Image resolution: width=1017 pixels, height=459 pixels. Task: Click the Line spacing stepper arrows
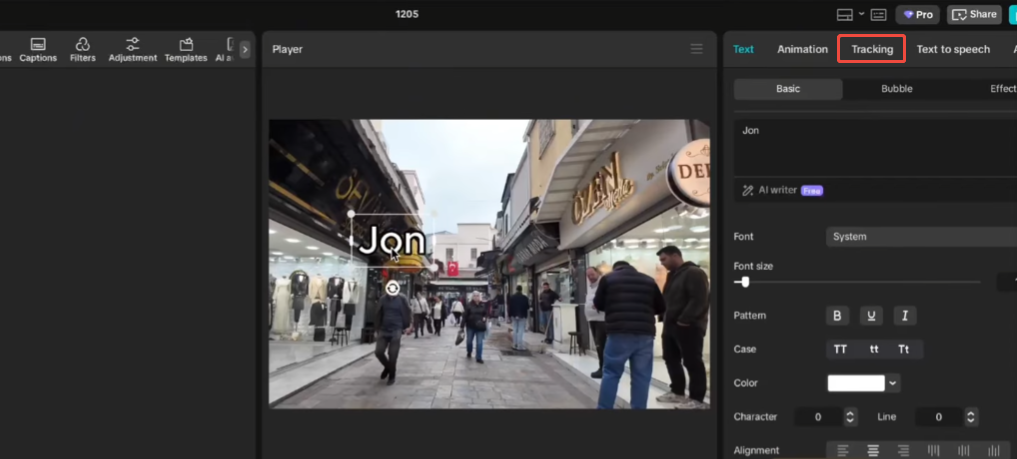point(971,417)
